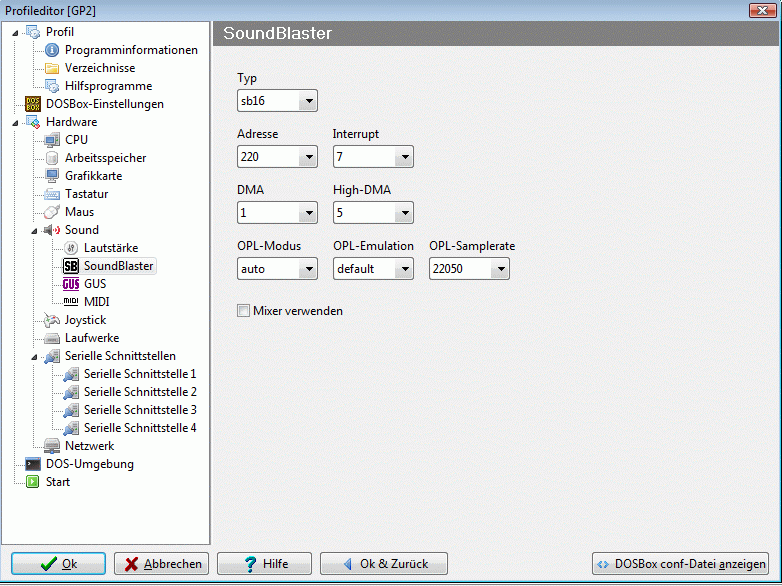Click the Hardware node icon
The height and width of the screenshot is (586, 782).
pyautogui.click(x=33, y=122)
